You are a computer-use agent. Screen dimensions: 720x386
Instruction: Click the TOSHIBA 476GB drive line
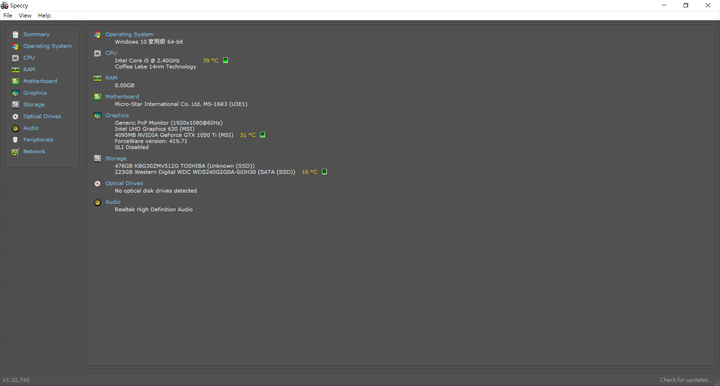pyautogui.click(x=185, y=166)
